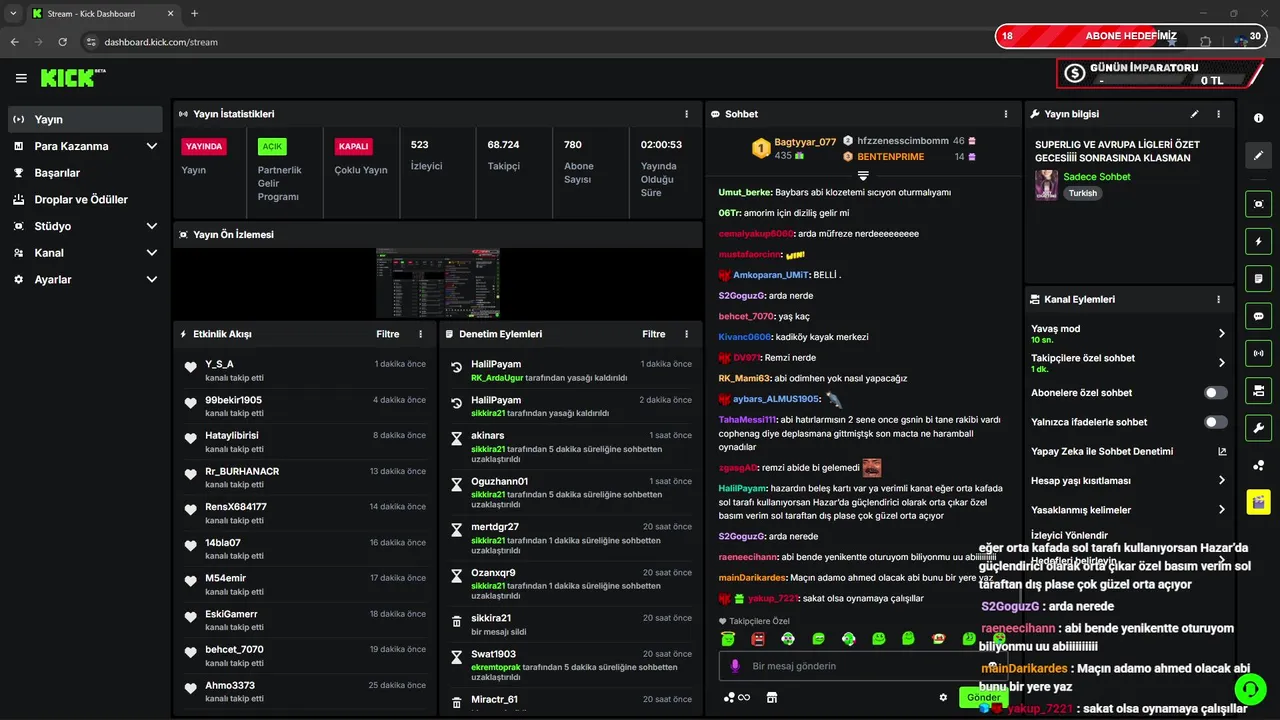1280x720 pixels.
Task: Insert the red angry face emote
Action: coord(758,638)
